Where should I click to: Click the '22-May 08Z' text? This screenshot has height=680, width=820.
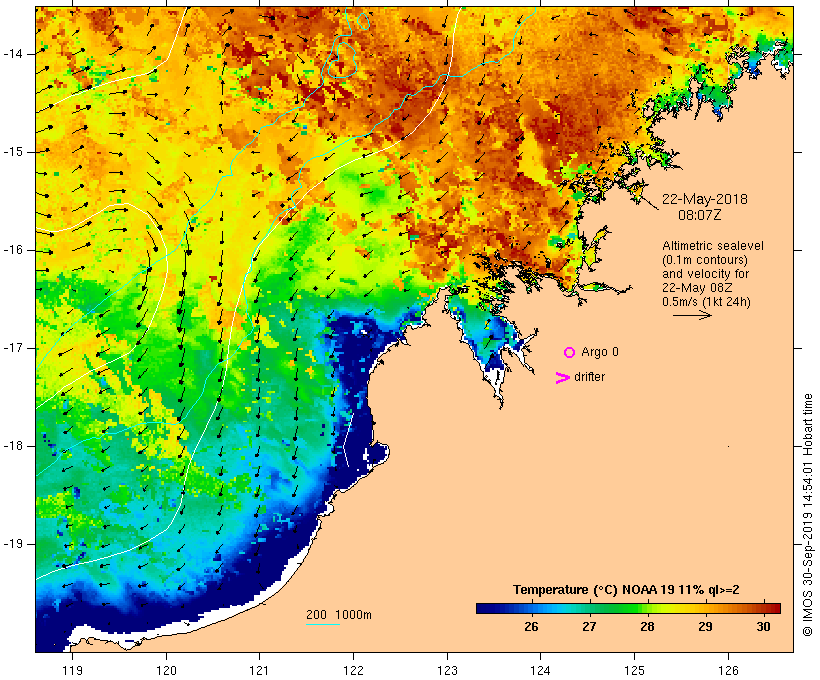(697, 288)
